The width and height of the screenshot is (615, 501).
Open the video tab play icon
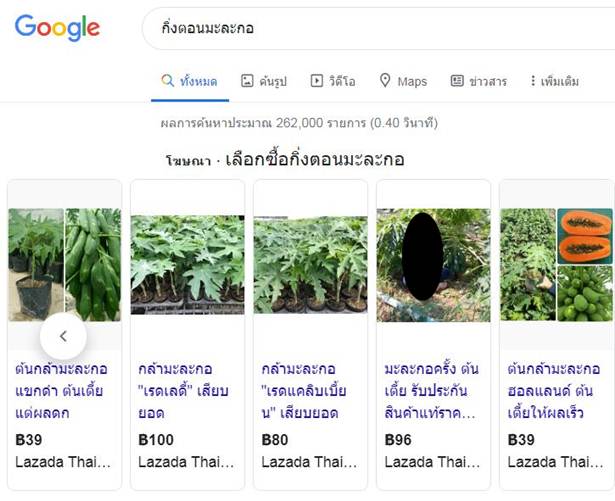point(317,81)
